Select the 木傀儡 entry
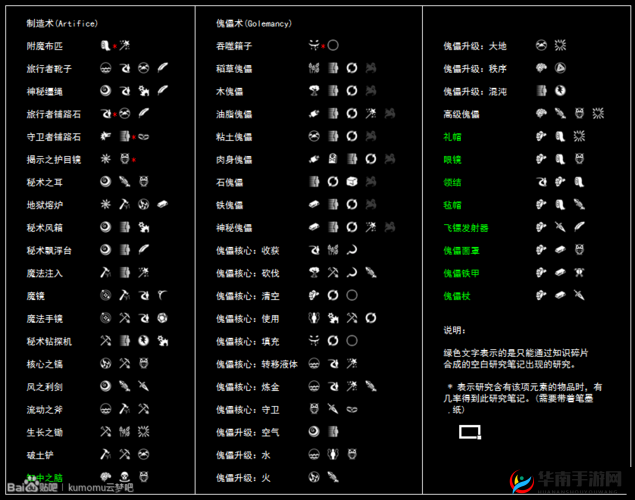The image size is (635, 500). click(x=229, y=91)
